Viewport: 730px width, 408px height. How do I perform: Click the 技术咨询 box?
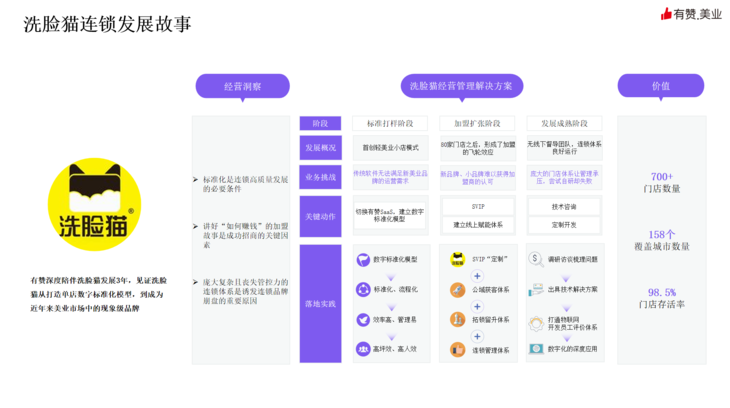[565, 207]
